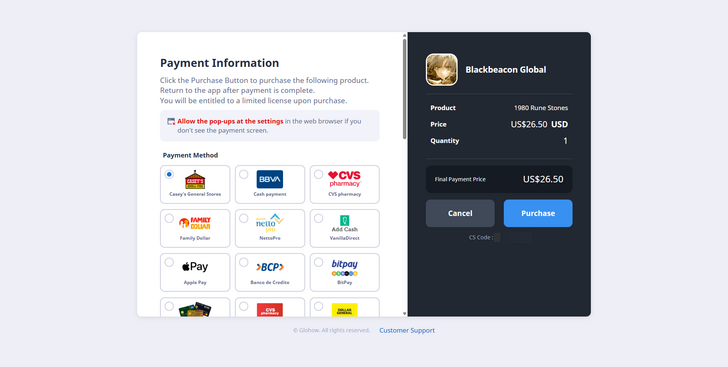Screen dimensions: 728x367
Task: Click the '1980 Rune Stones' product value
Action: [x=541, y=108]
